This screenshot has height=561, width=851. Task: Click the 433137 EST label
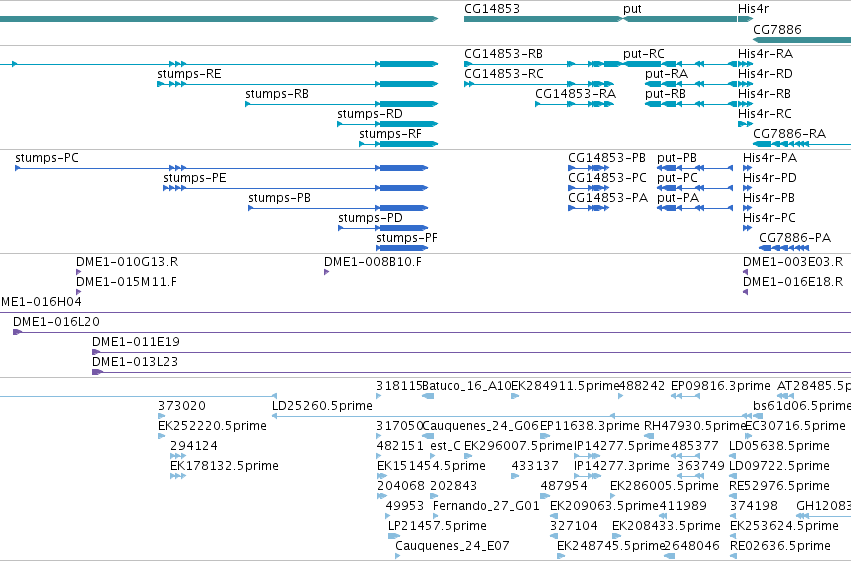click(535, 466)
